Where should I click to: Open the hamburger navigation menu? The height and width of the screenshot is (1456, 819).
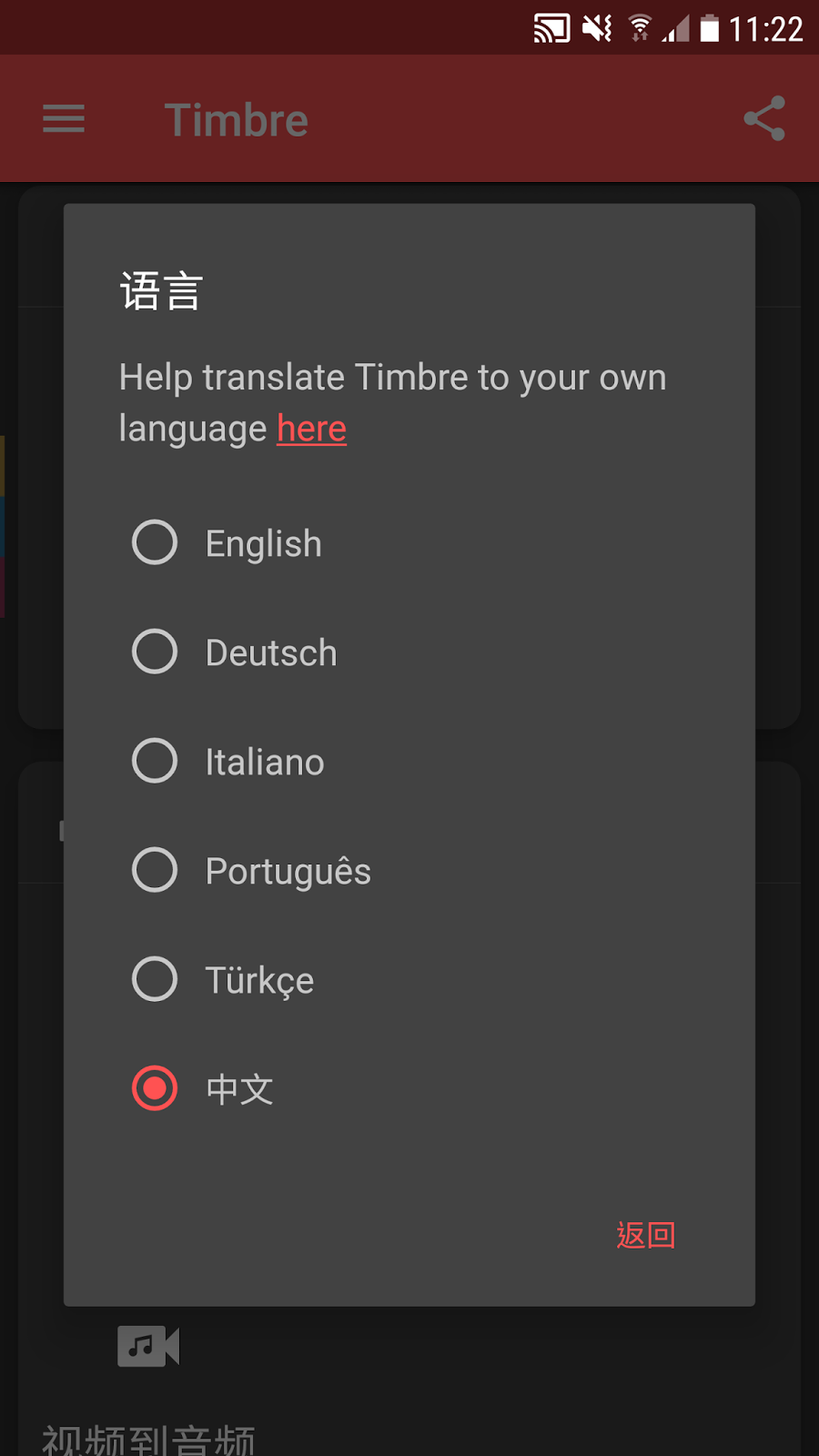pos(64,119)
